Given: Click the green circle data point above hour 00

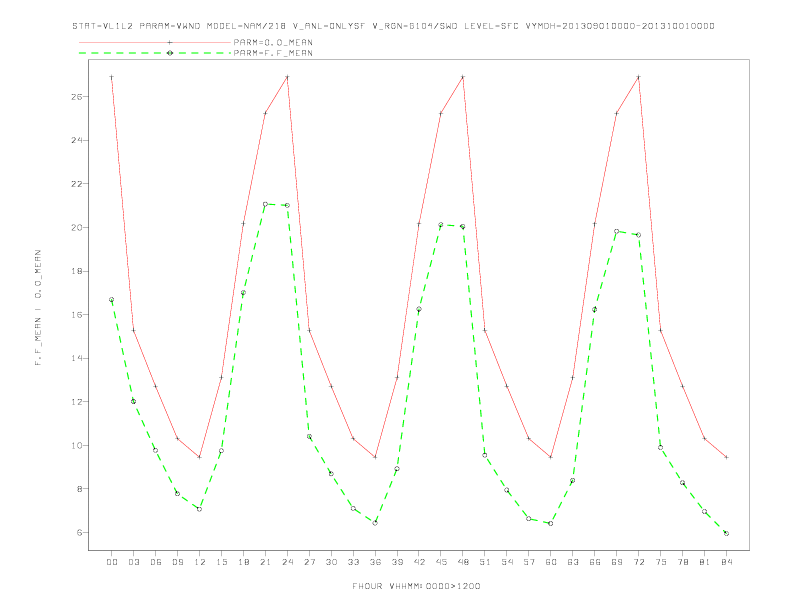Looking at the screenshot, I should (x=112, y=299).
